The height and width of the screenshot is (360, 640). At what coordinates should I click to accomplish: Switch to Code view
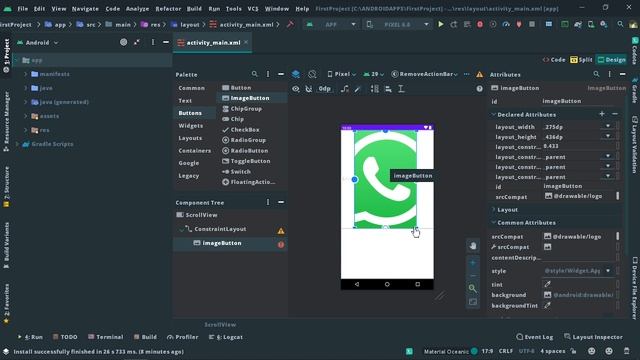(x=554, y=60)
